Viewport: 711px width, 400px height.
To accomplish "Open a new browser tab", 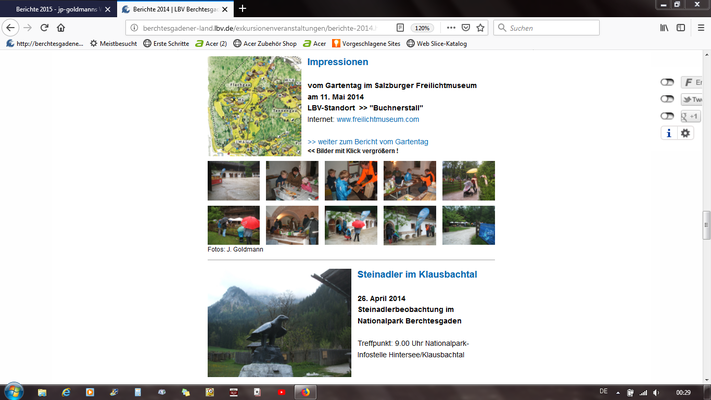I will point(243,9).
